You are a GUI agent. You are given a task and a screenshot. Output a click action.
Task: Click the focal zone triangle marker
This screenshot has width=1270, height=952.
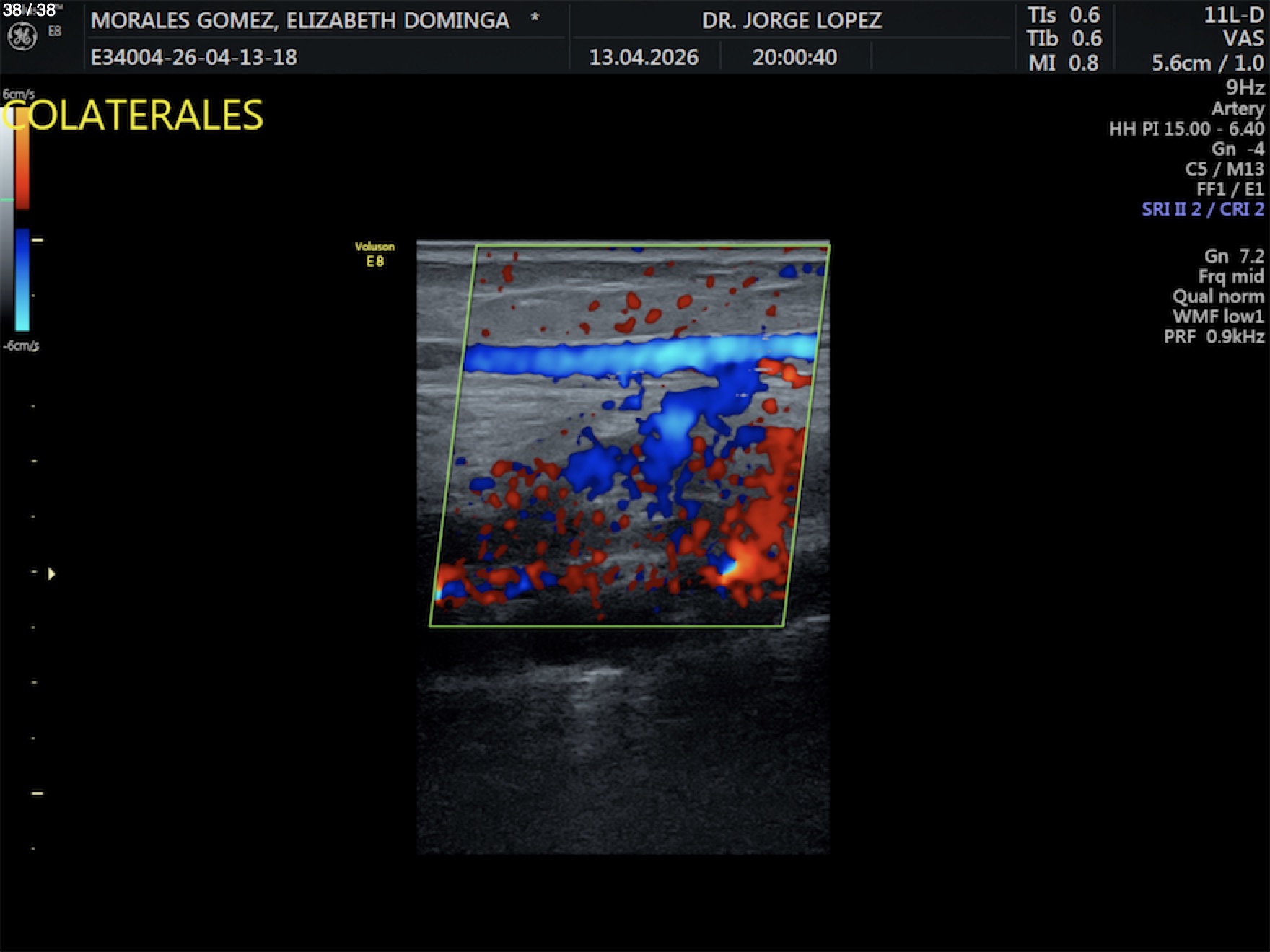click(x=51, y=574)
